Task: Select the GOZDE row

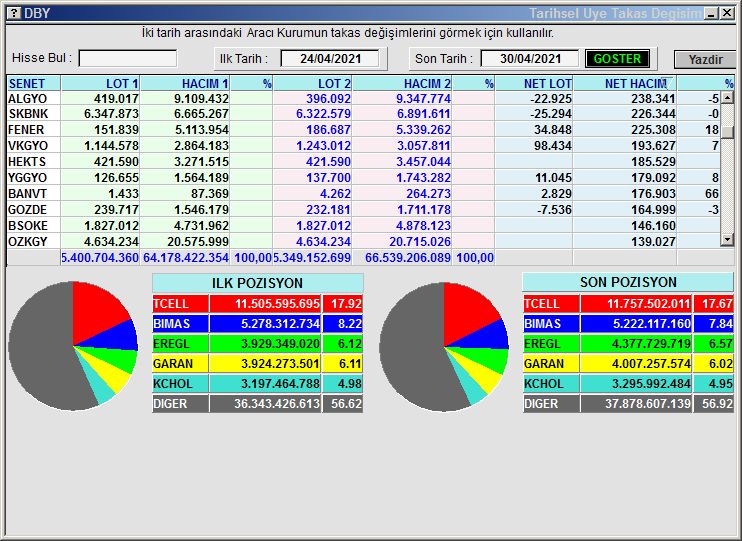Action: (363, 210)
